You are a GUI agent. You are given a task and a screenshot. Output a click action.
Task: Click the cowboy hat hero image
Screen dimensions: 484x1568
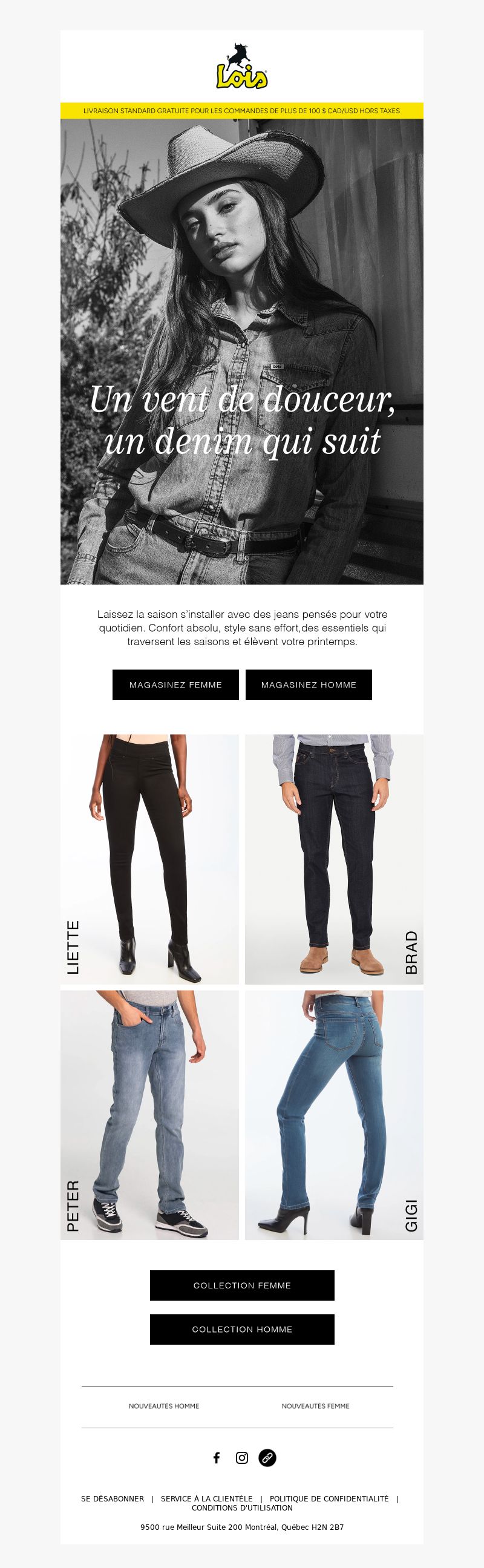(241, 351)
